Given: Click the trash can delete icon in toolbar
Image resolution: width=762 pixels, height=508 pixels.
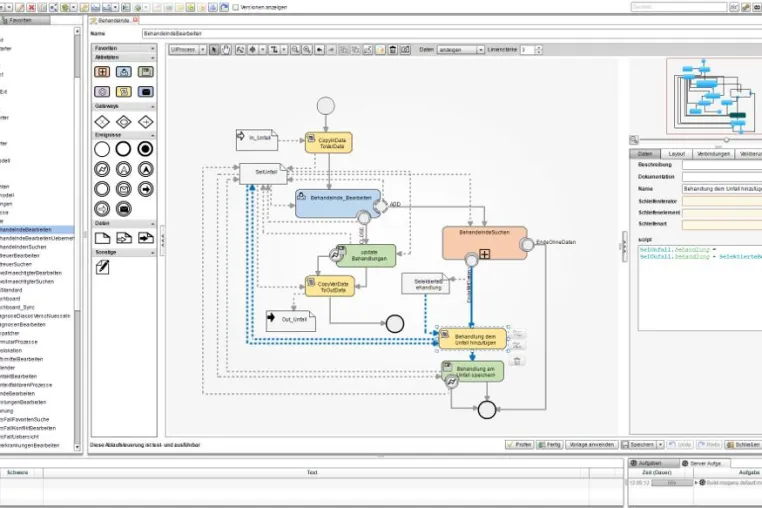Looking at the screenshot, I should [x=393, y=50].
